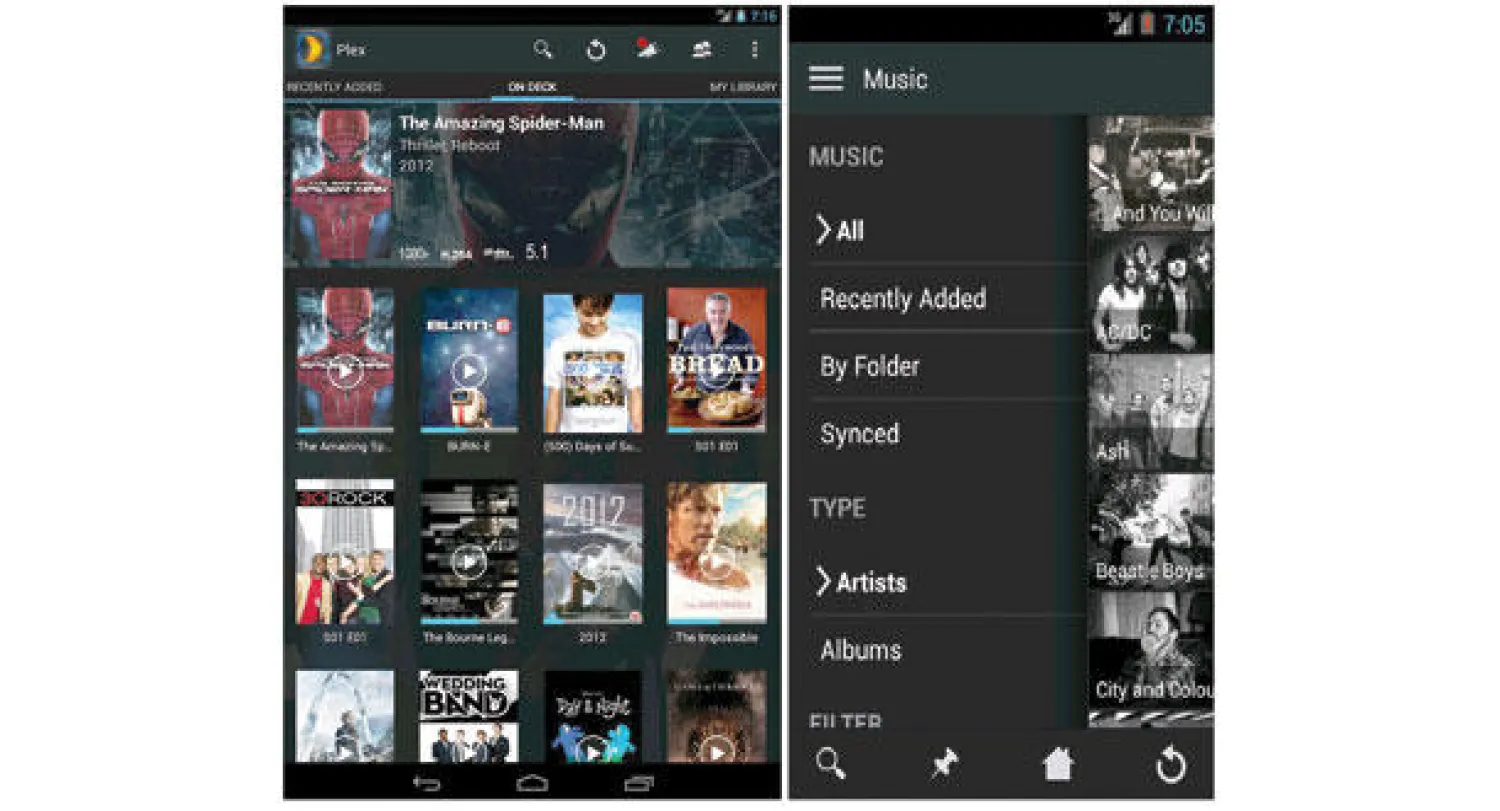Viewport: 1500px width, 811px height.
Task: Open the (500) Days of Summer poster
Action: pos(593,360)
